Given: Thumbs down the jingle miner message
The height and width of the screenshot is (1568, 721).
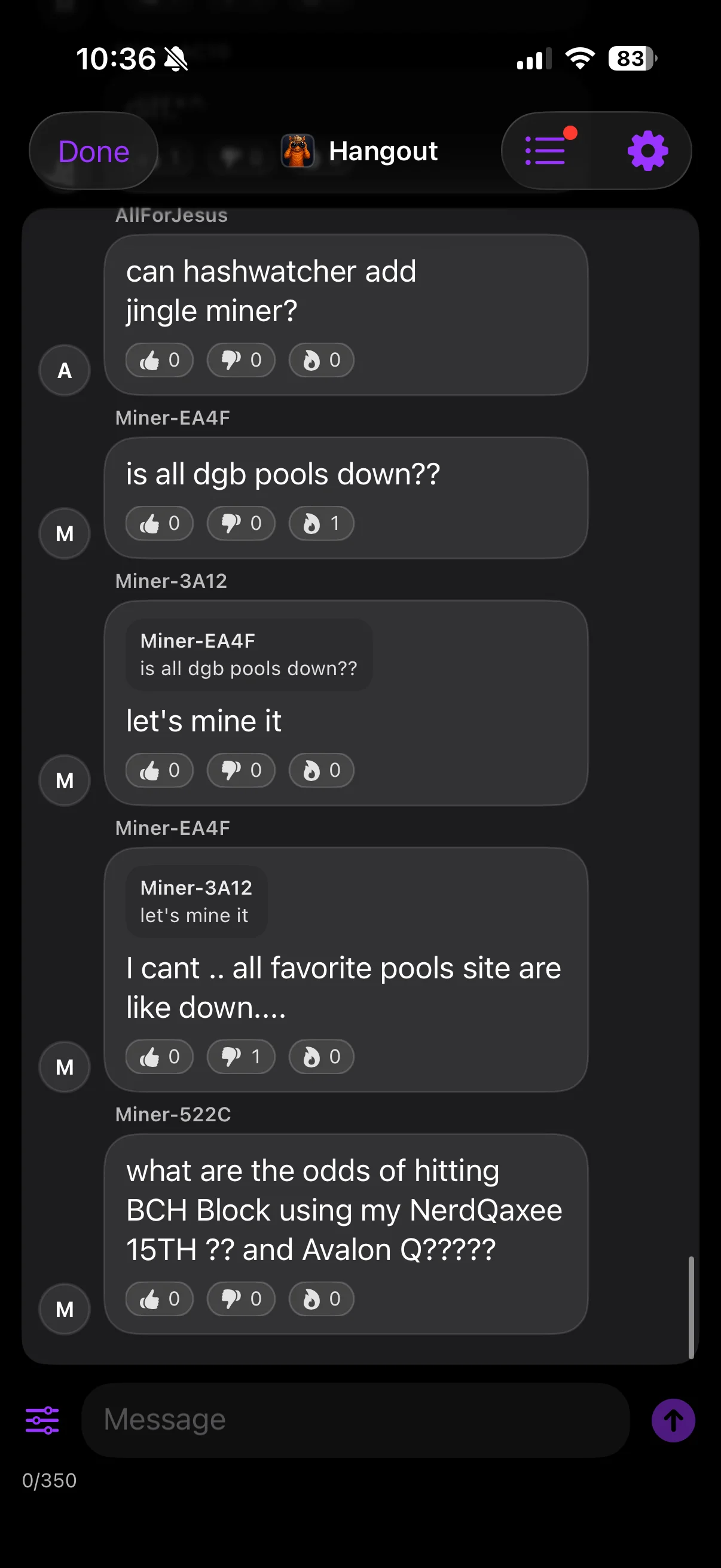Looking at the screenshot, I should [x=241, y=361].
